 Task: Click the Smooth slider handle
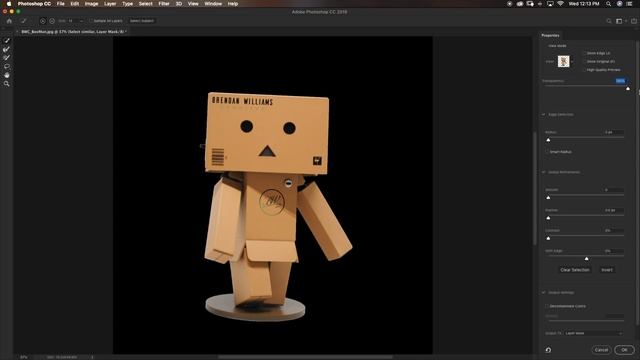[x=548, y=197]
